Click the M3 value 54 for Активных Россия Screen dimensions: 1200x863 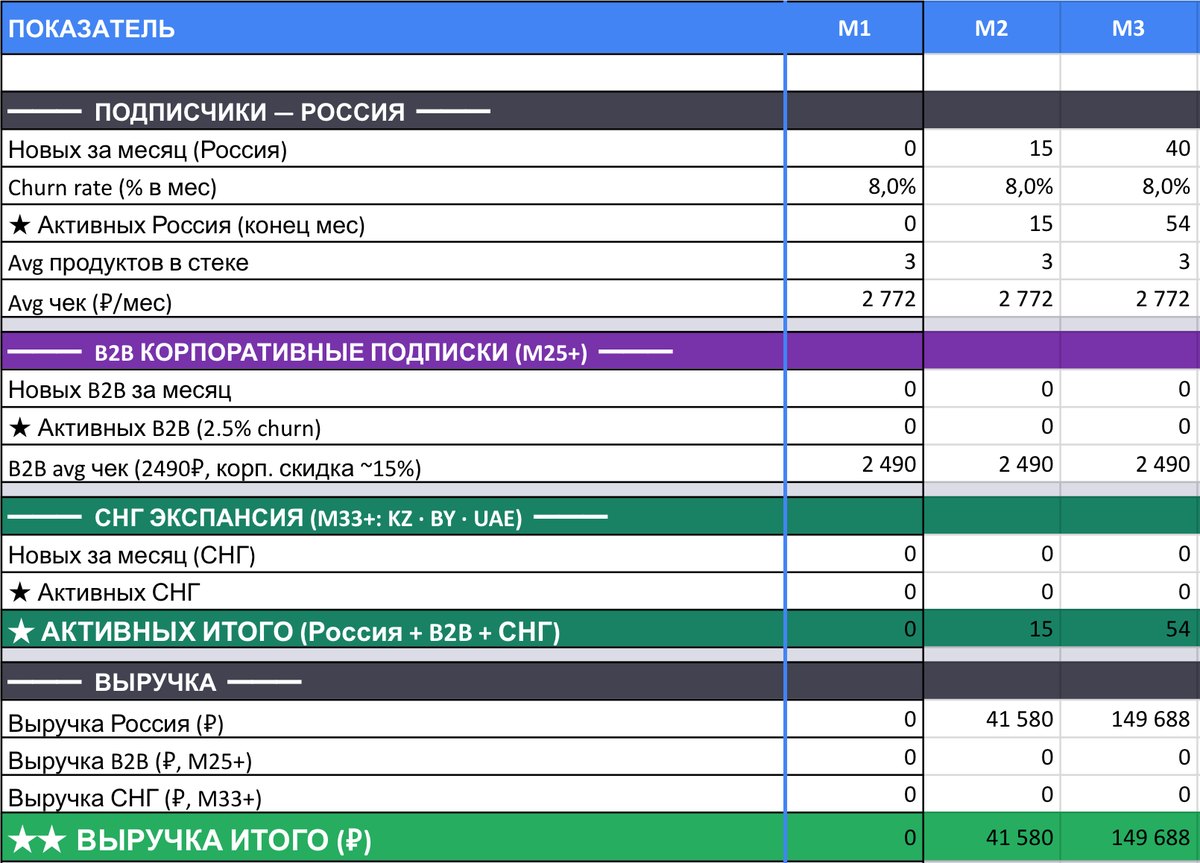[1178, 225]
